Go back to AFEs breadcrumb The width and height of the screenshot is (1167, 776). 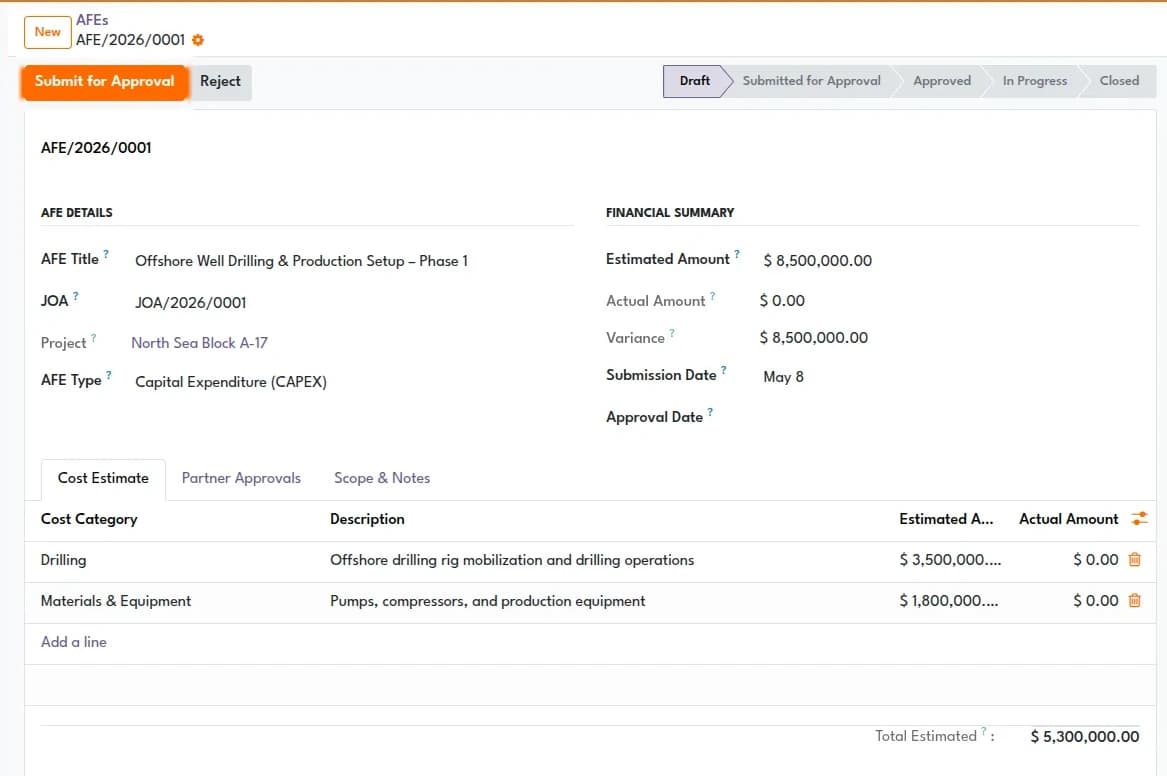pyautogui.click(x=92, y=20)
